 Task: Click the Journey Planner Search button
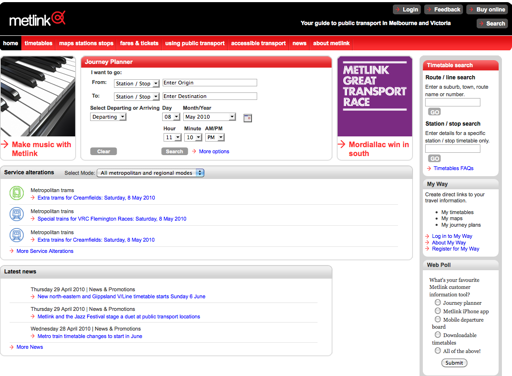click(174, 151)
